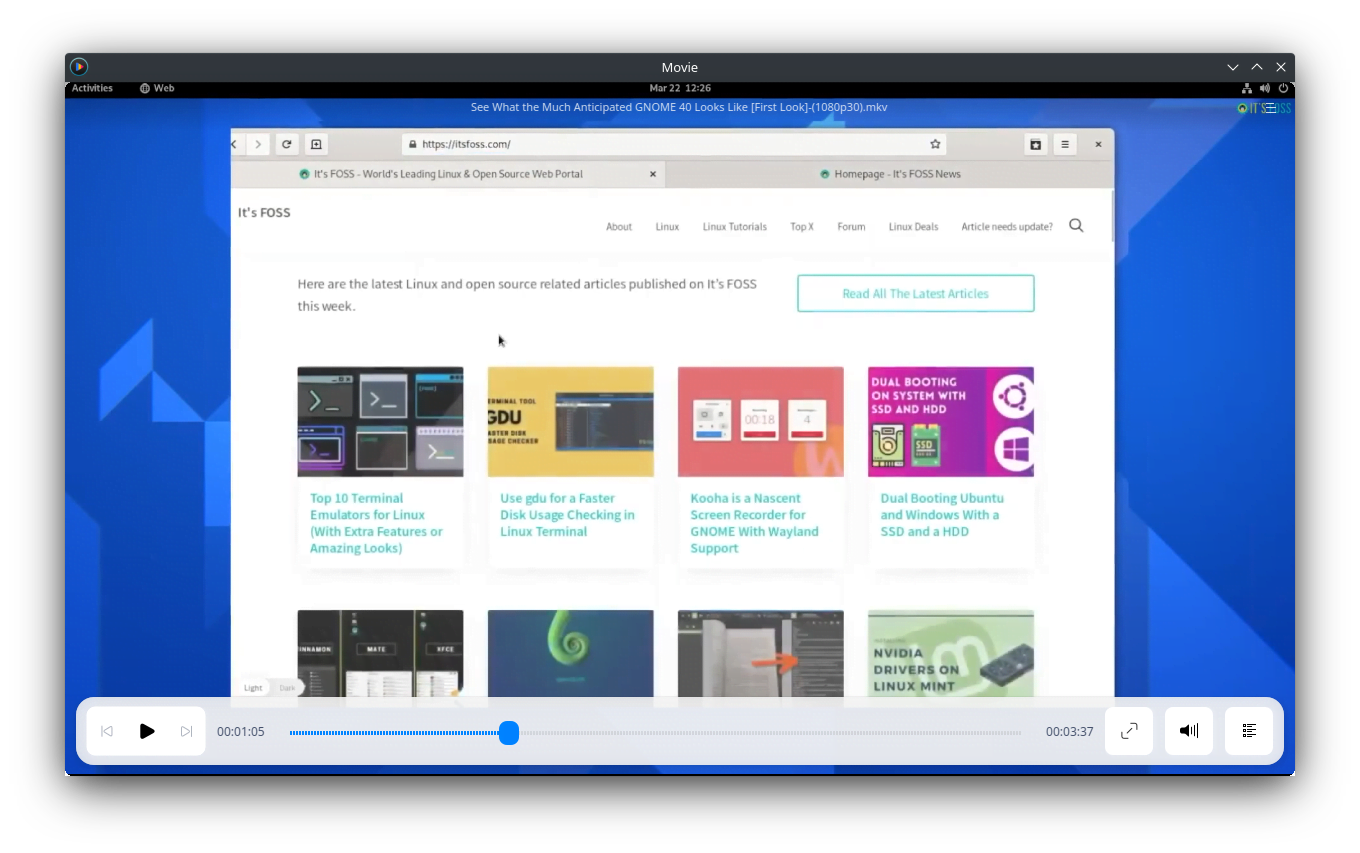The height and width of the screenshot is (853, 1360).
Task: Click the total duration 00:03:37
Action: point(1069,732)
